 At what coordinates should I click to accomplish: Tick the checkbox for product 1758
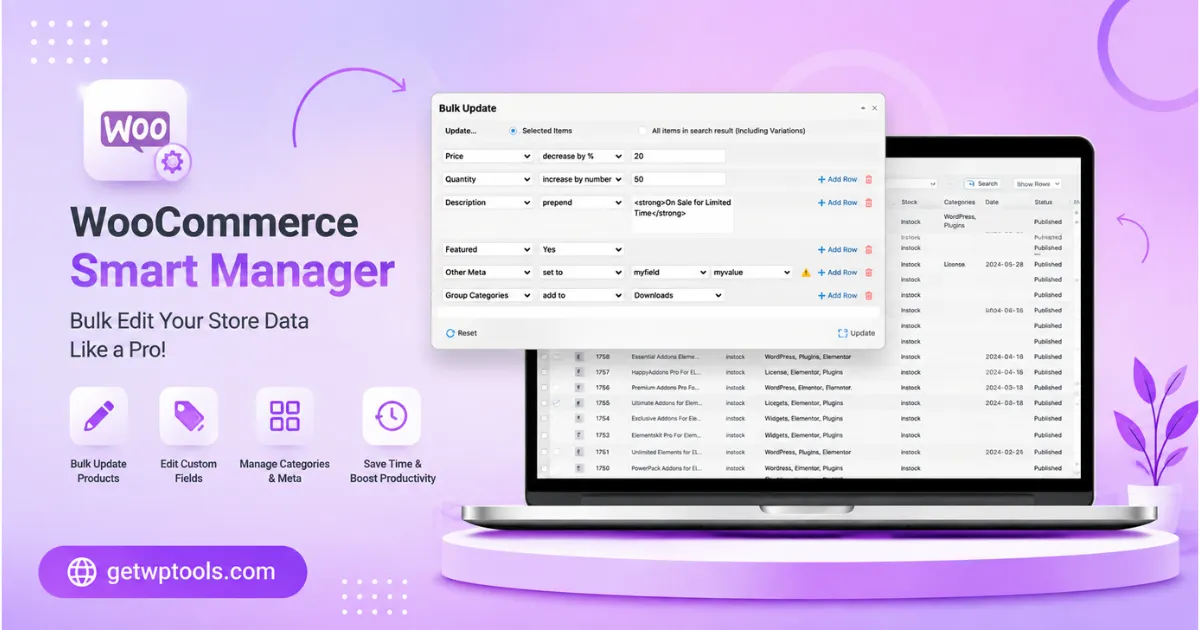pyautogui.click(x=545, y=357)
